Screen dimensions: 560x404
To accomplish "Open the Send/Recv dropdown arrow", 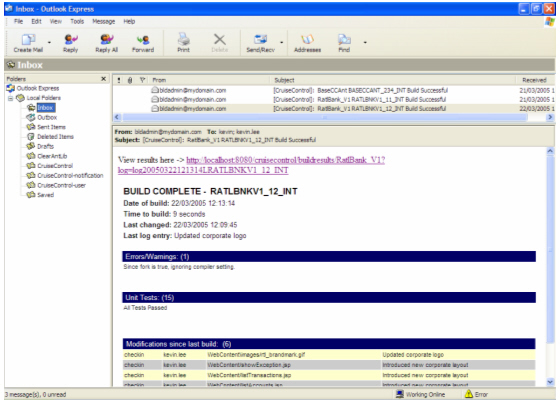I will click(282, 43).
